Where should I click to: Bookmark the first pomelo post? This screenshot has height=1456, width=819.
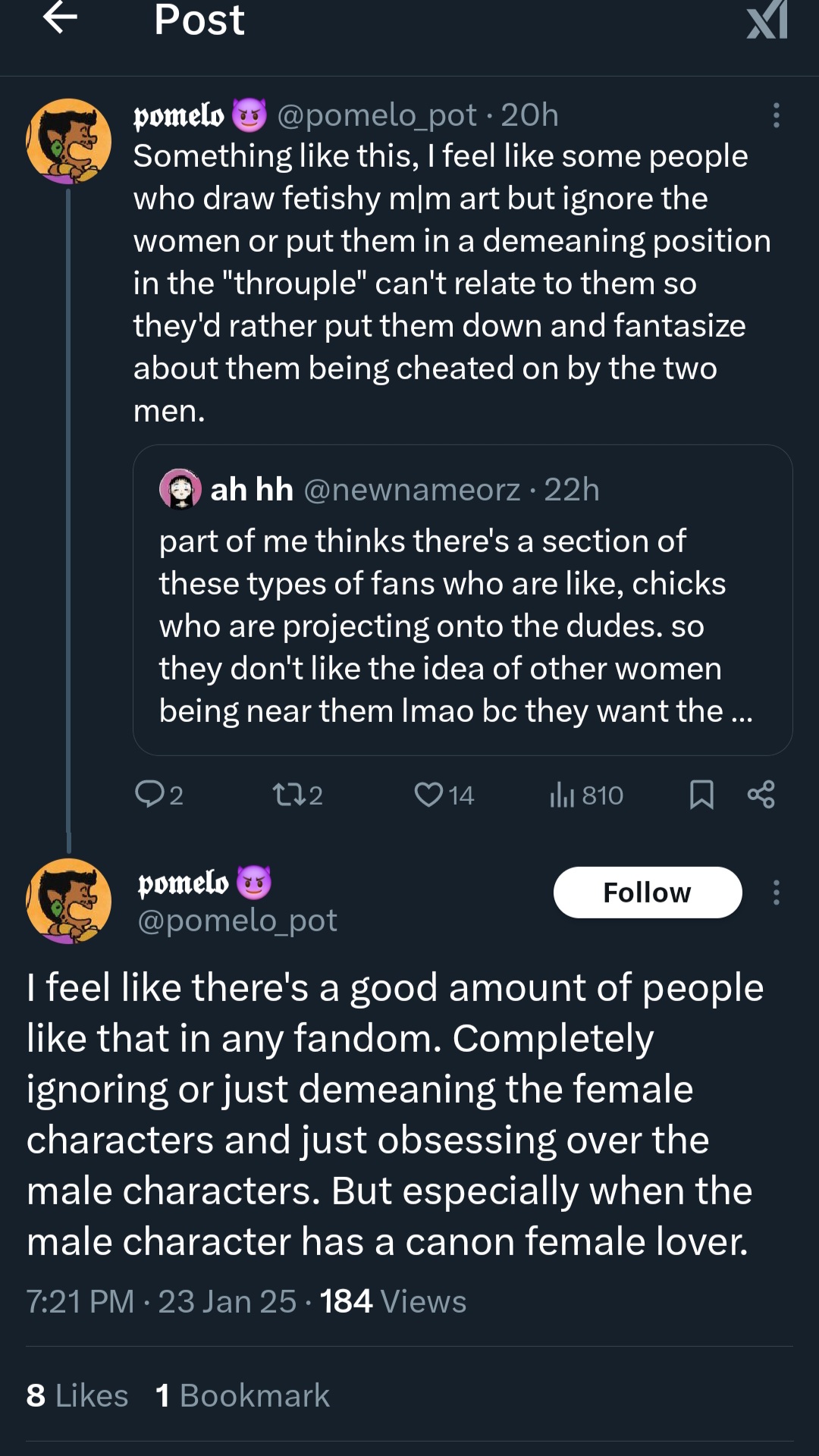[701, 794]
